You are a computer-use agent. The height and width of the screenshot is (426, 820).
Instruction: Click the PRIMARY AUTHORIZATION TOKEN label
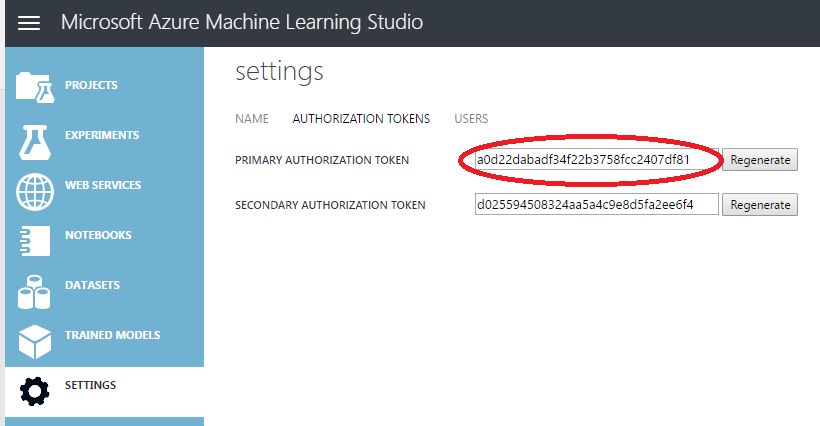tap(322, 160)
